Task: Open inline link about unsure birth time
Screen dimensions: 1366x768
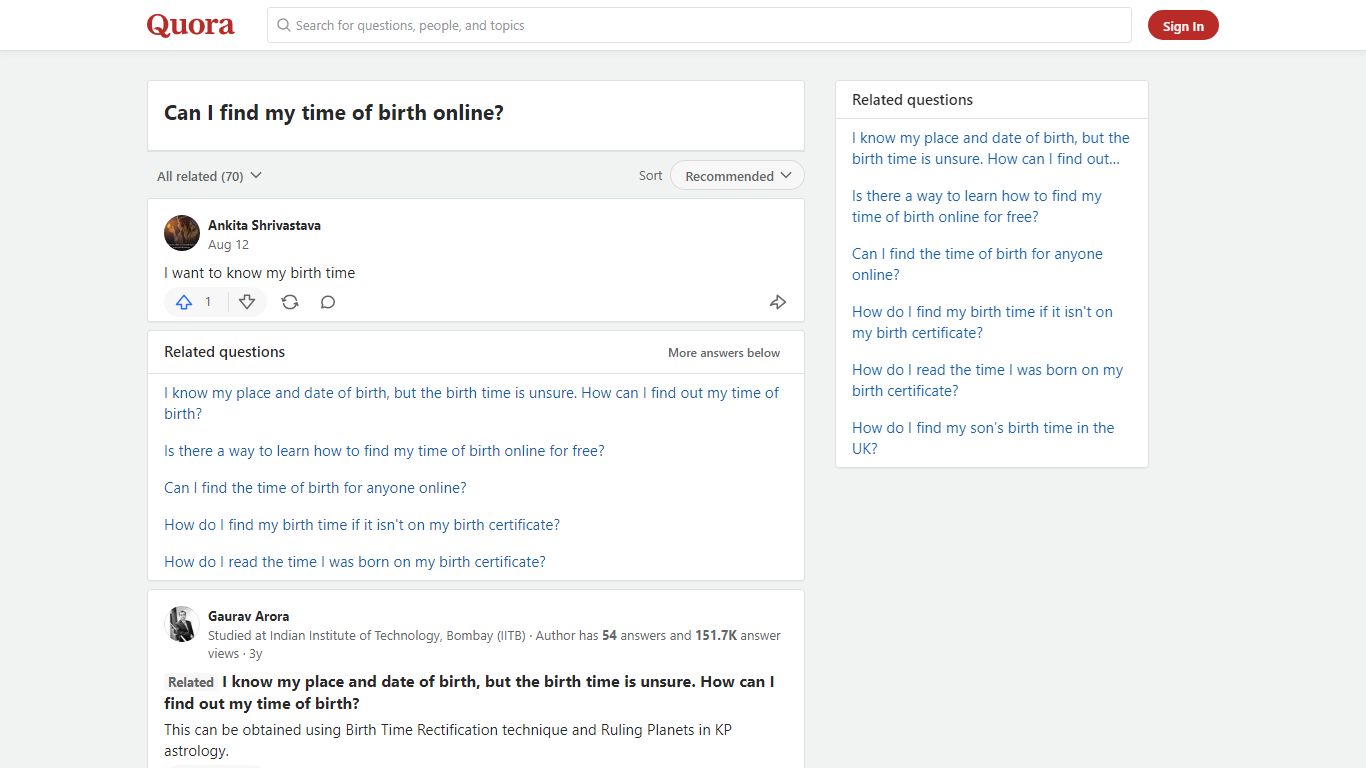Action: click(471, 403)
